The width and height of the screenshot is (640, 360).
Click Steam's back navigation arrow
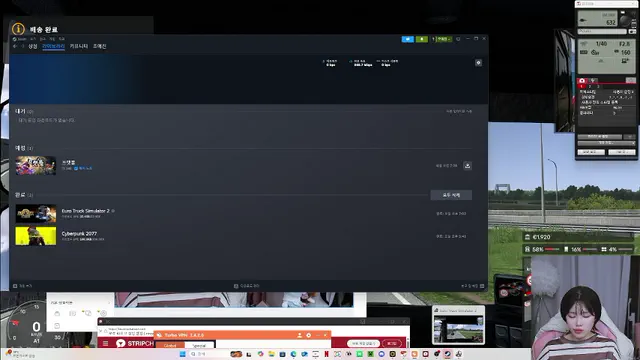point(15,47)
